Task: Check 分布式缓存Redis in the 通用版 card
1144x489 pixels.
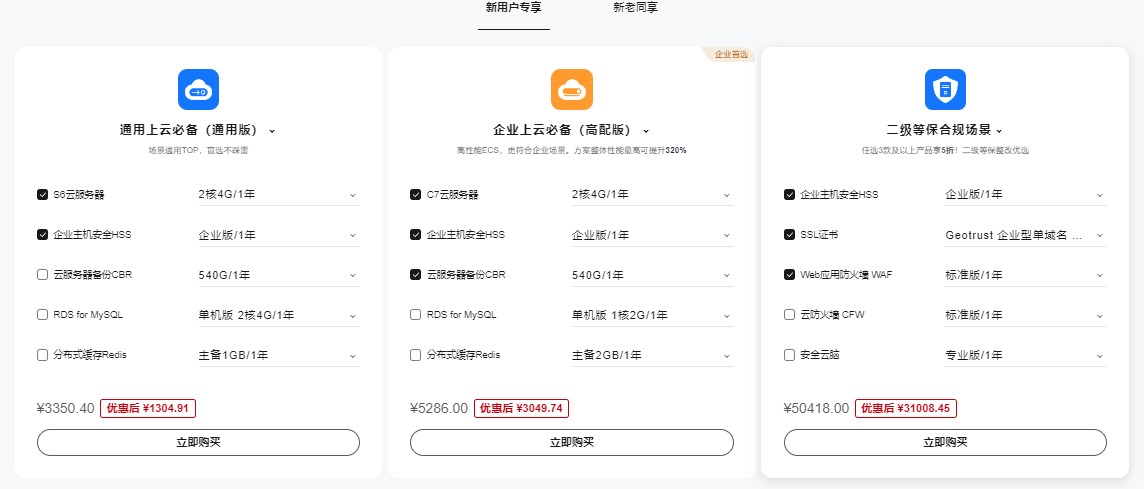Action: click(42, 355)
